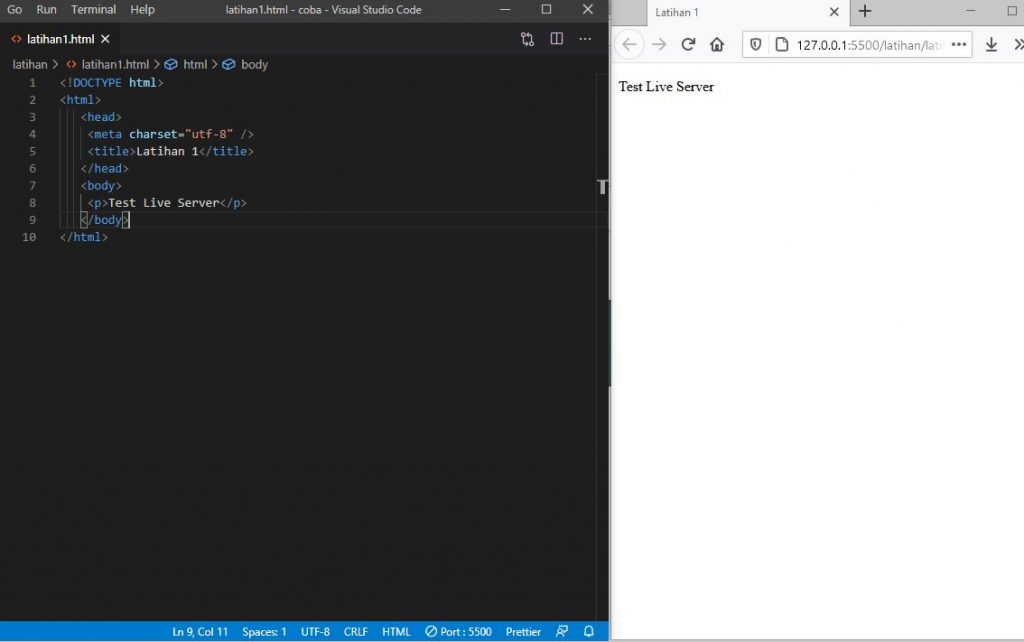Open the Terminal menu

(93, 10)
